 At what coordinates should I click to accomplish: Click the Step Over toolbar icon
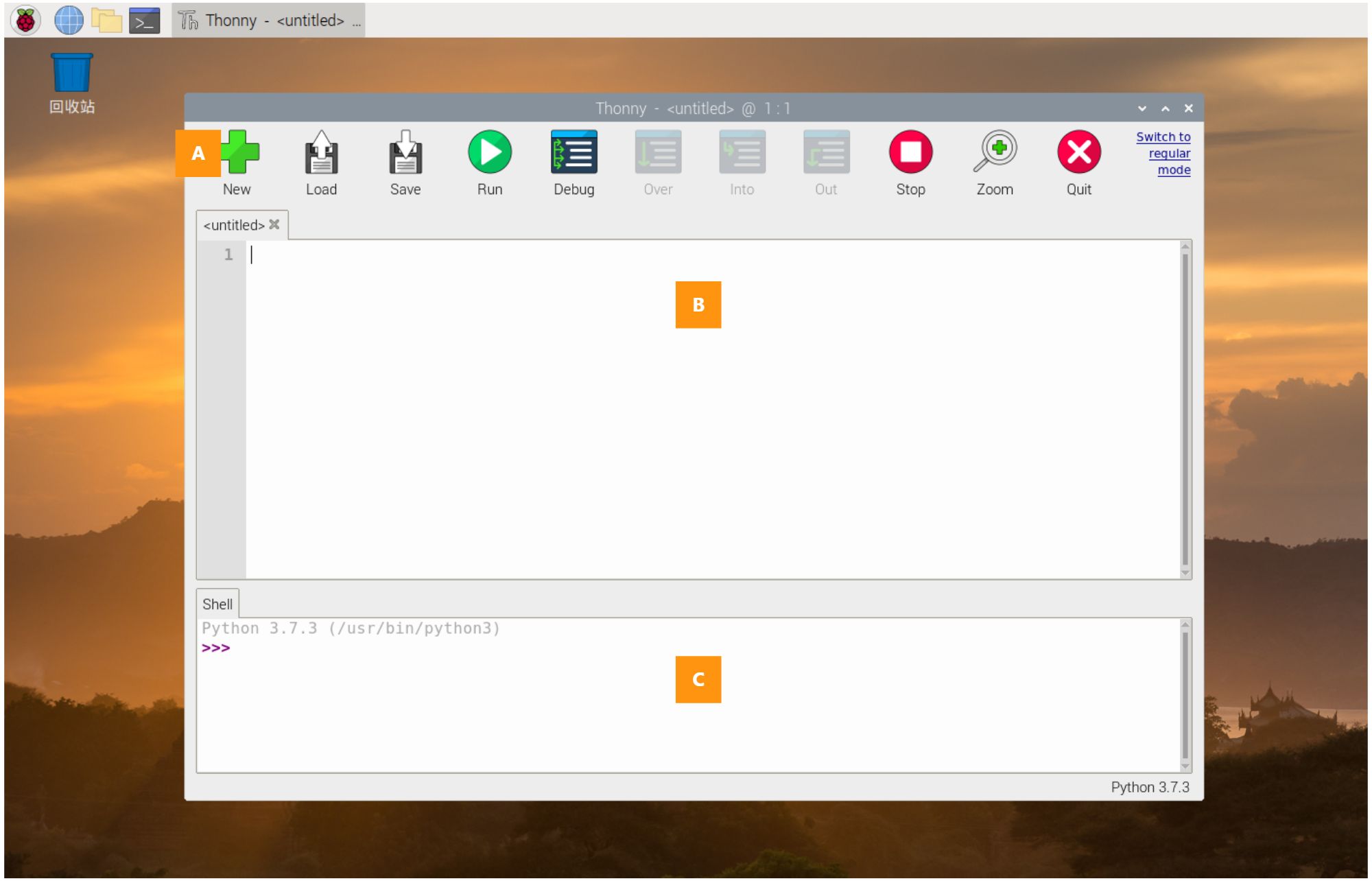pos(658,152)
